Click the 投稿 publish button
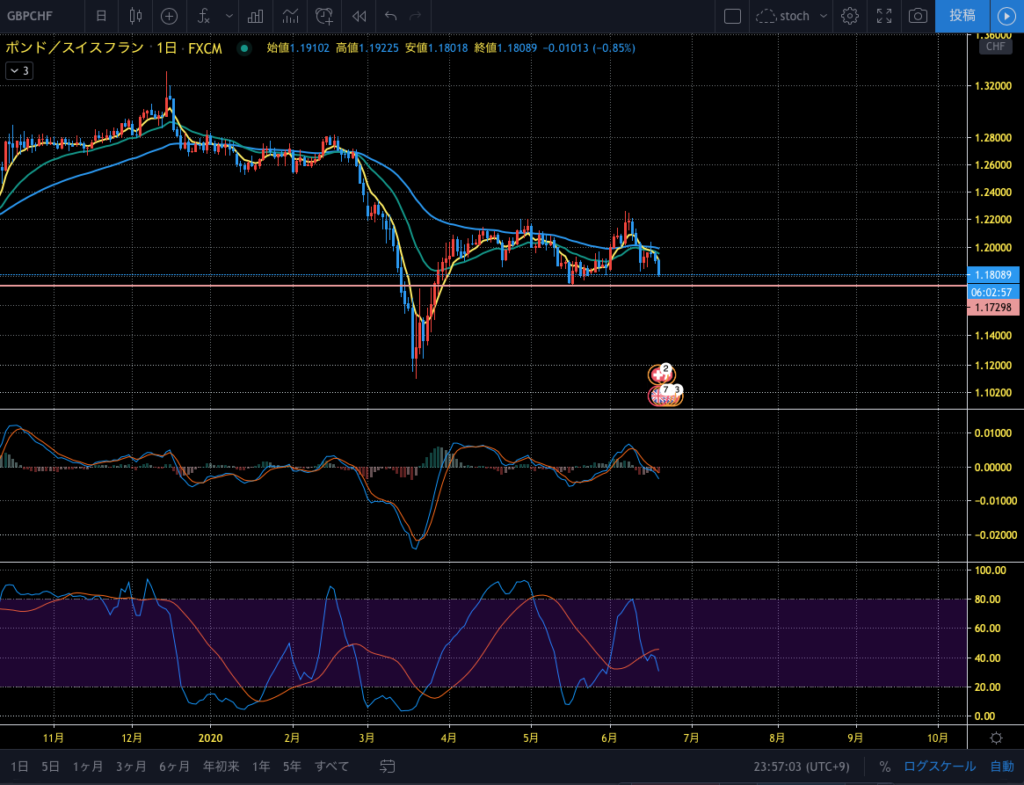1024x785 pixels. point(962,16)
